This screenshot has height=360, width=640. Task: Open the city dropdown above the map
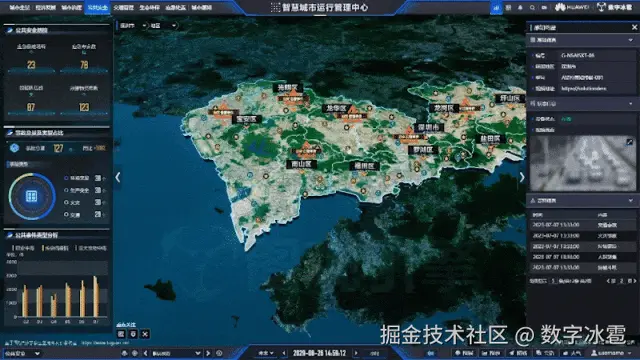[x=133, y=26]
